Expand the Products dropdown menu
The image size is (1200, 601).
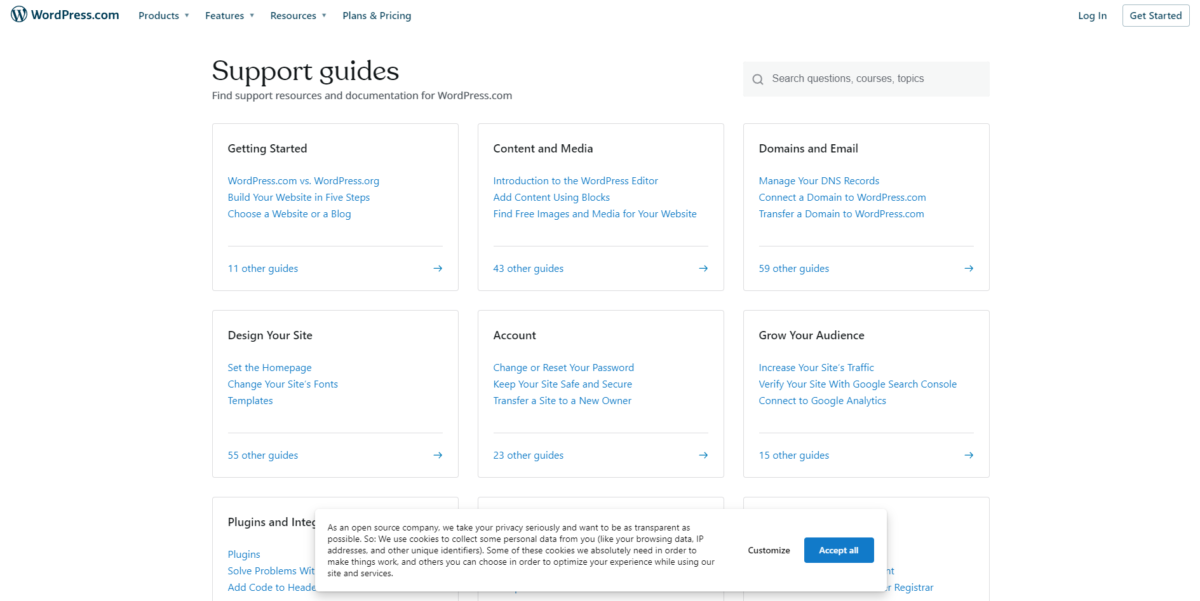(x=164, y=16)
